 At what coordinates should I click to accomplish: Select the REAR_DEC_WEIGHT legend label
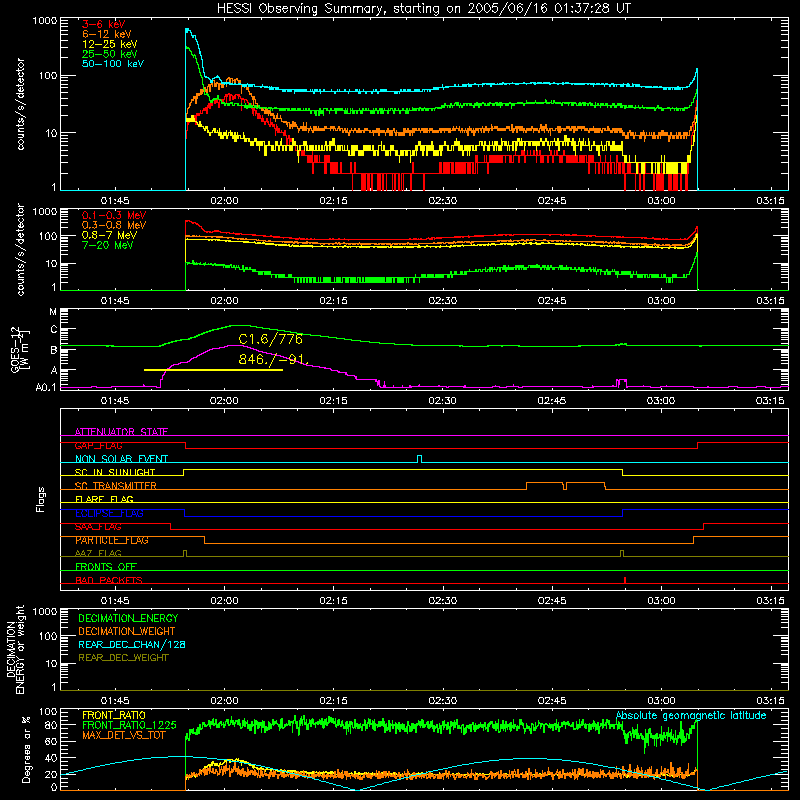point(123,658)
